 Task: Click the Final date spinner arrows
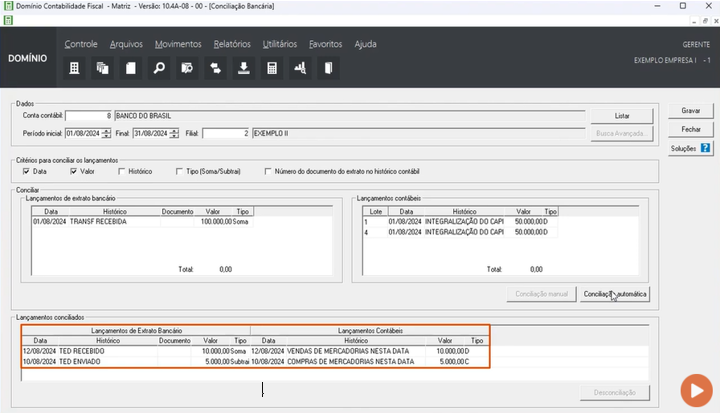[175, 133]
